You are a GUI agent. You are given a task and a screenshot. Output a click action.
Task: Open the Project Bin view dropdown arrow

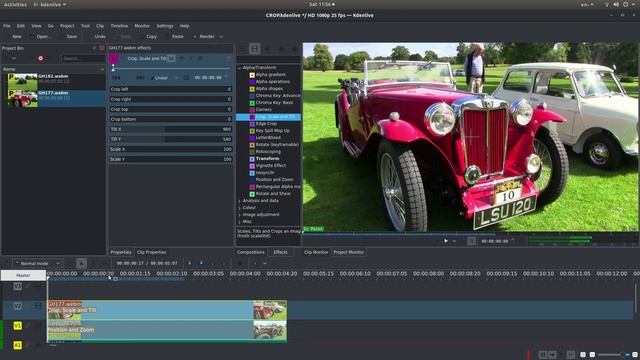14,59
